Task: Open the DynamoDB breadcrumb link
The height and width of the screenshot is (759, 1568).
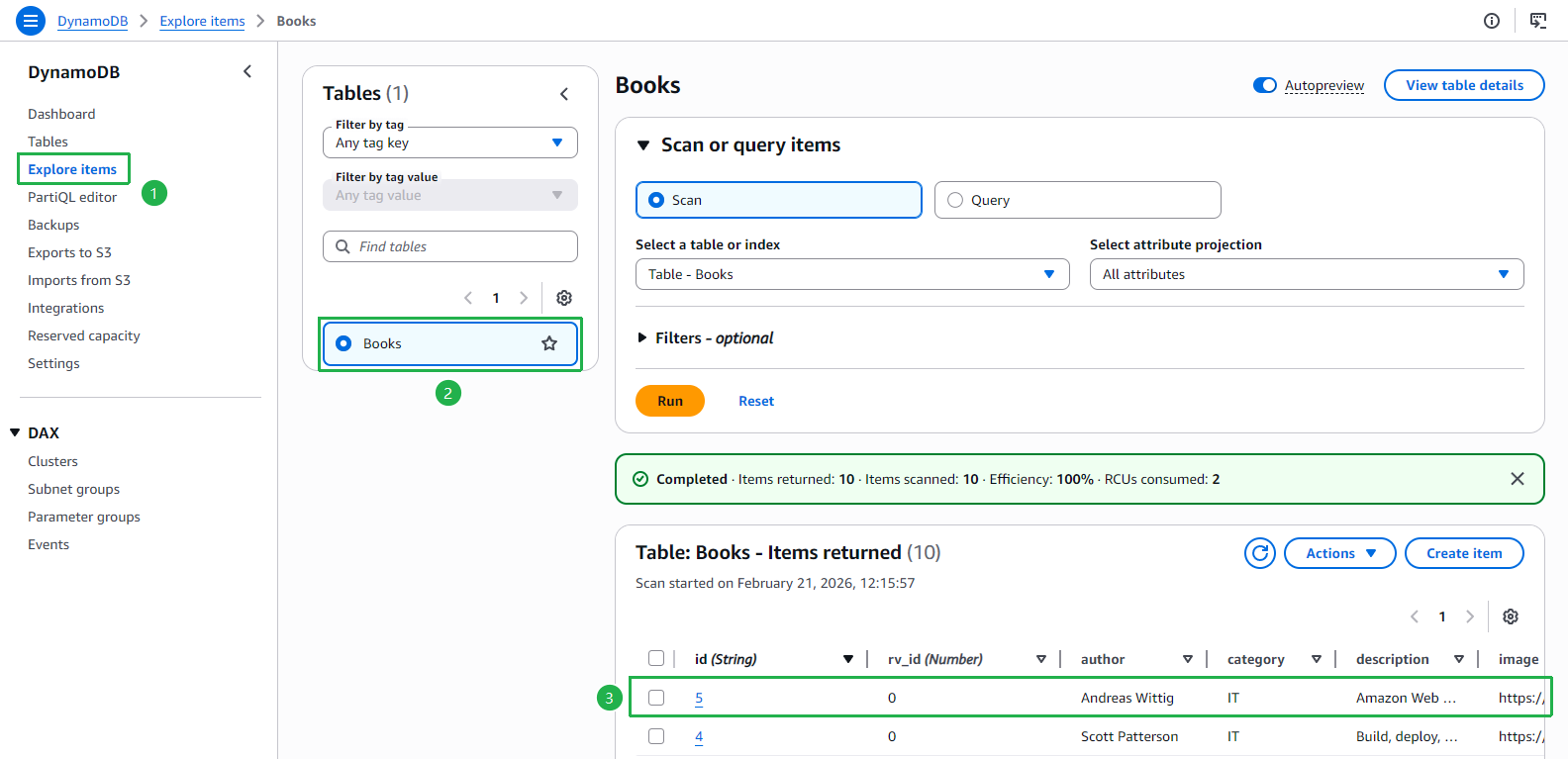Action: pos(93,21)
